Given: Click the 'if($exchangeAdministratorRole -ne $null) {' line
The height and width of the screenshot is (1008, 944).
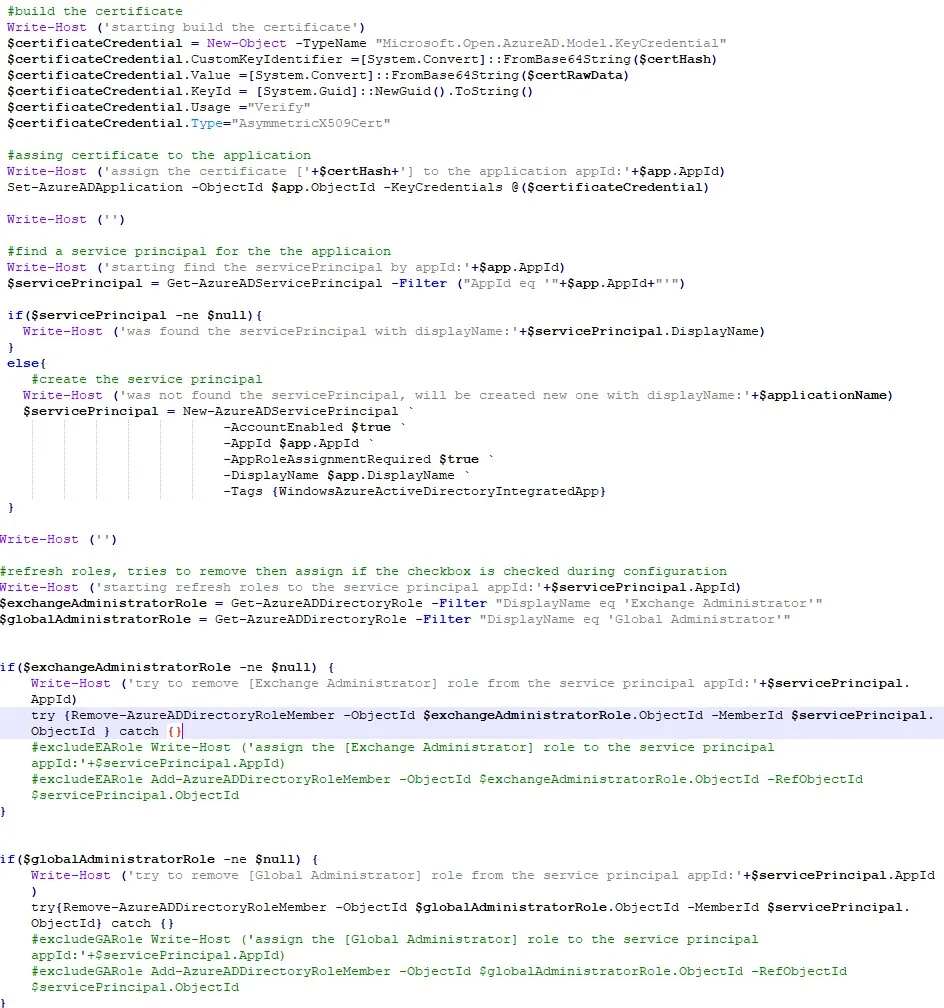Looking at the screenshot, I should click(167, 667).
